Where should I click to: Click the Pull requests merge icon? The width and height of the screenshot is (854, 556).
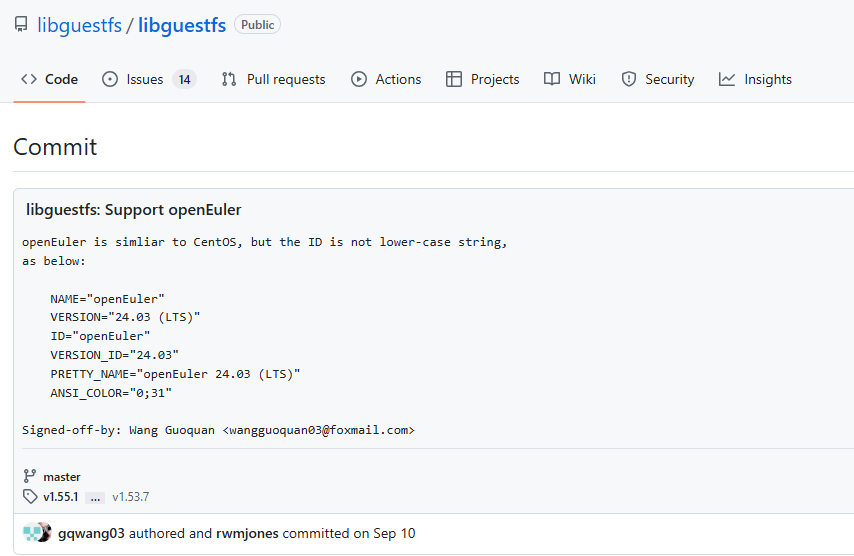pos(229,79)
